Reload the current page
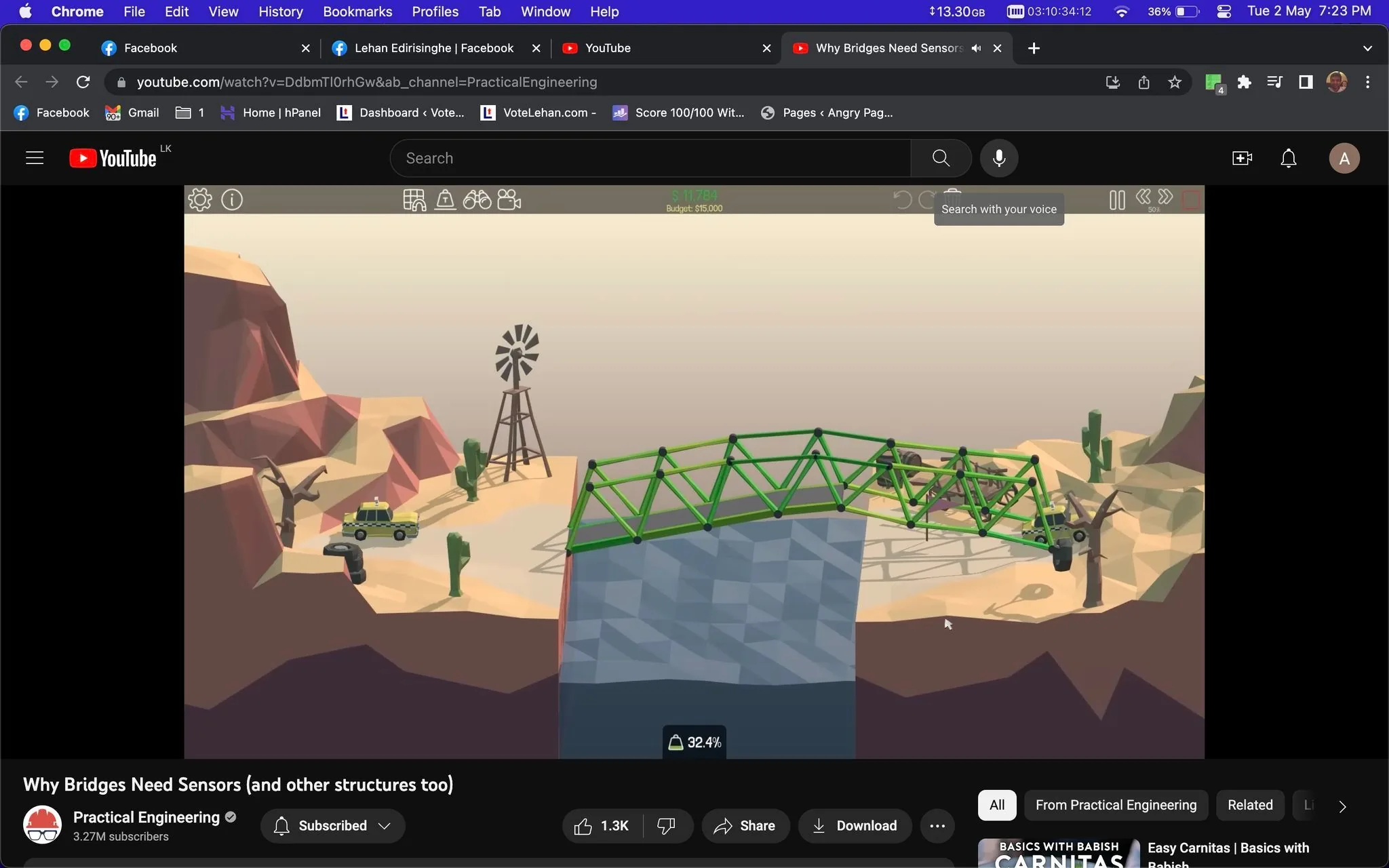The width and height of the screenshot is (1389, 868). click(x=83, y=81)
